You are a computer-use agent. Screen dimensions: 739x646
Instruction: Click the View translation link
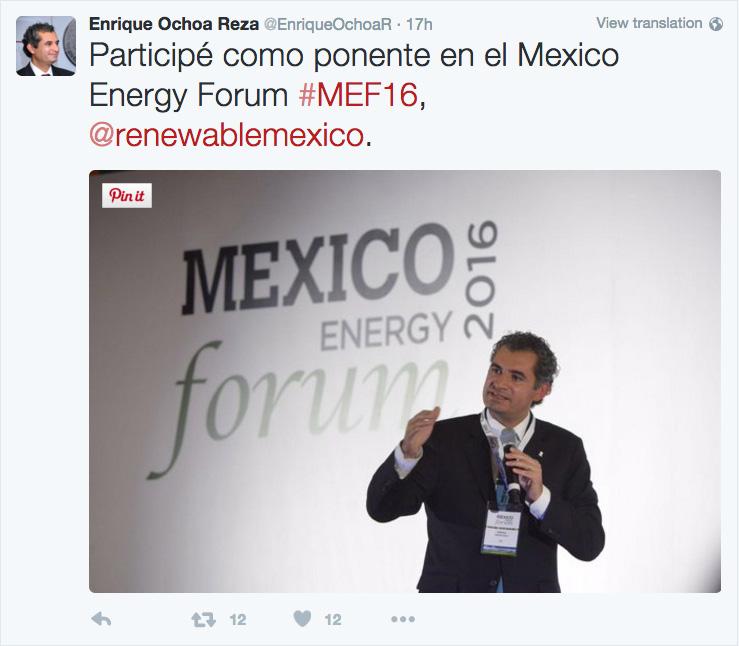click(x=649, y=23)
